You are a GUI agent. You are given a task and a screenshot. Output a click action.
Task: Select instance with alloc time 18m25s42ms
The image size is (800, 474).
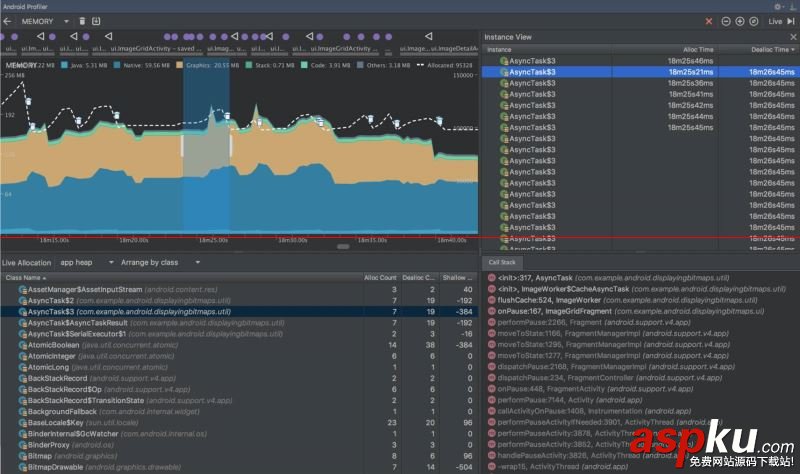tap(640, 106)
